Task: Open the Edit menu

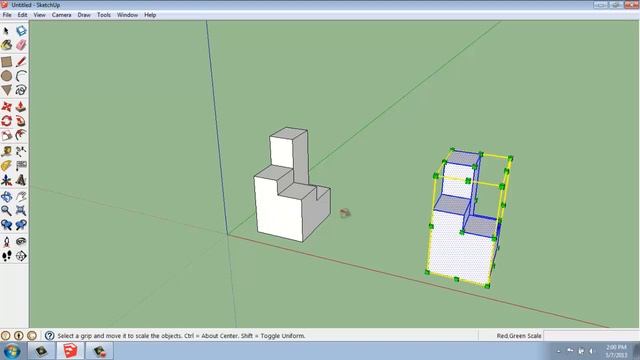Action: click(x=22, y=15)
